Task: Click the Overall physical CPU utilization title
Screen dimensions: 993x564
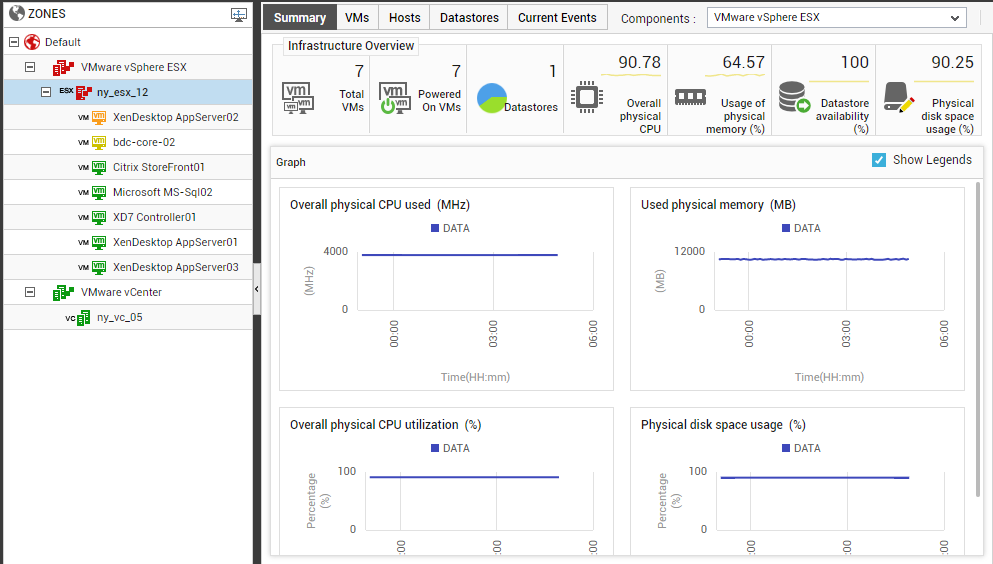Action: [x=386, y=425]
